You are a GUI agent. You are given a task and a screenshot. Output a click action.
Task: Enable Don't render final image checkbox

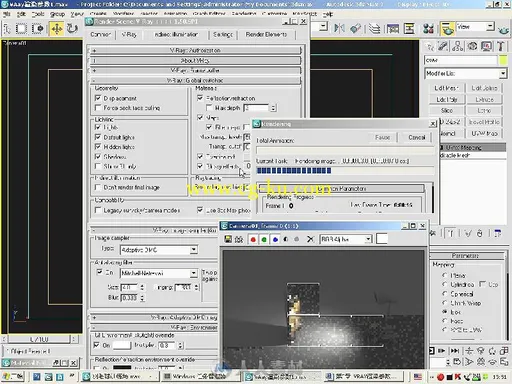point(98,187)
